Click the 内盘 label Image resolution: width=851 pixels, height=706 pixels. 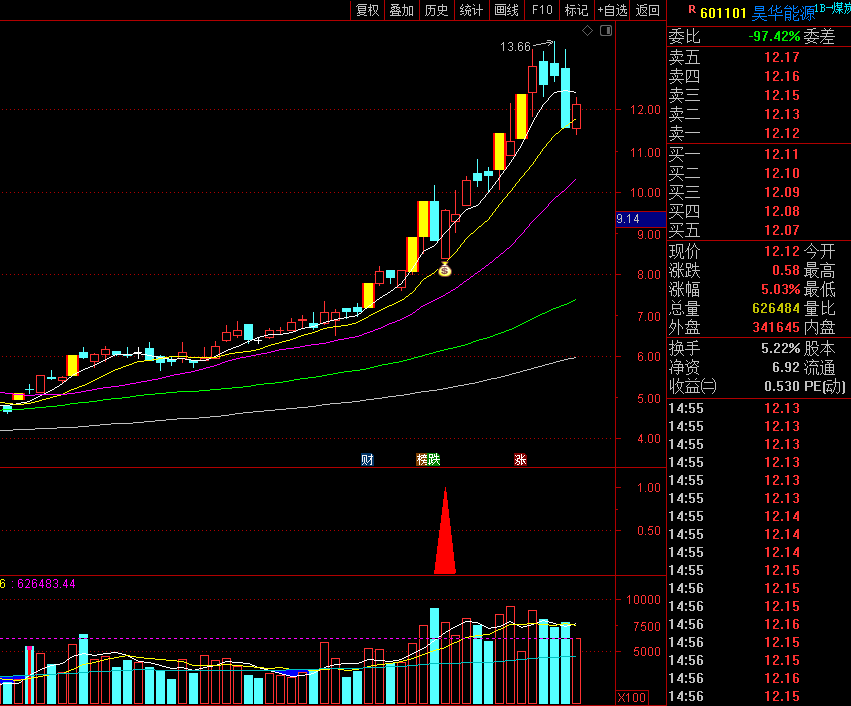point(819,327)
